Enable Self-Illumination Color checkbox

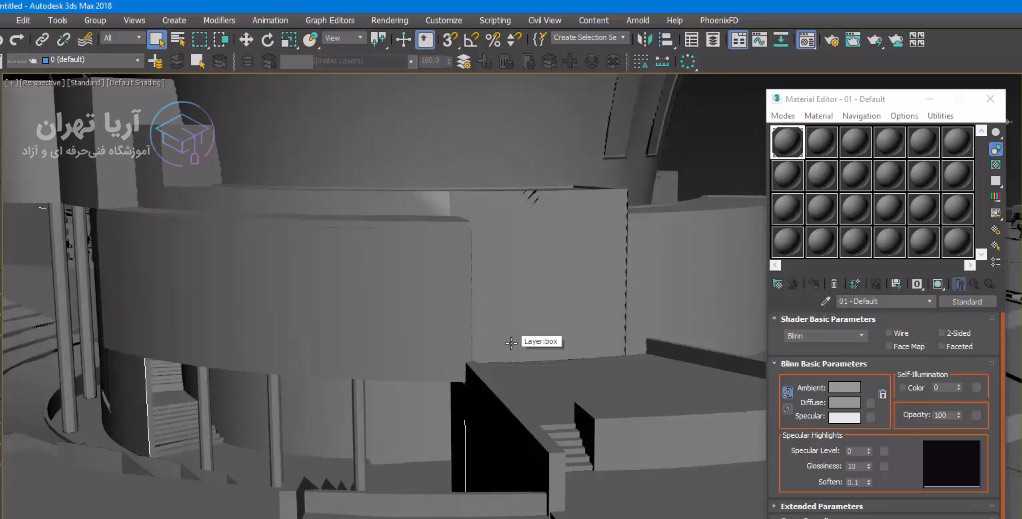click(903, 387)
